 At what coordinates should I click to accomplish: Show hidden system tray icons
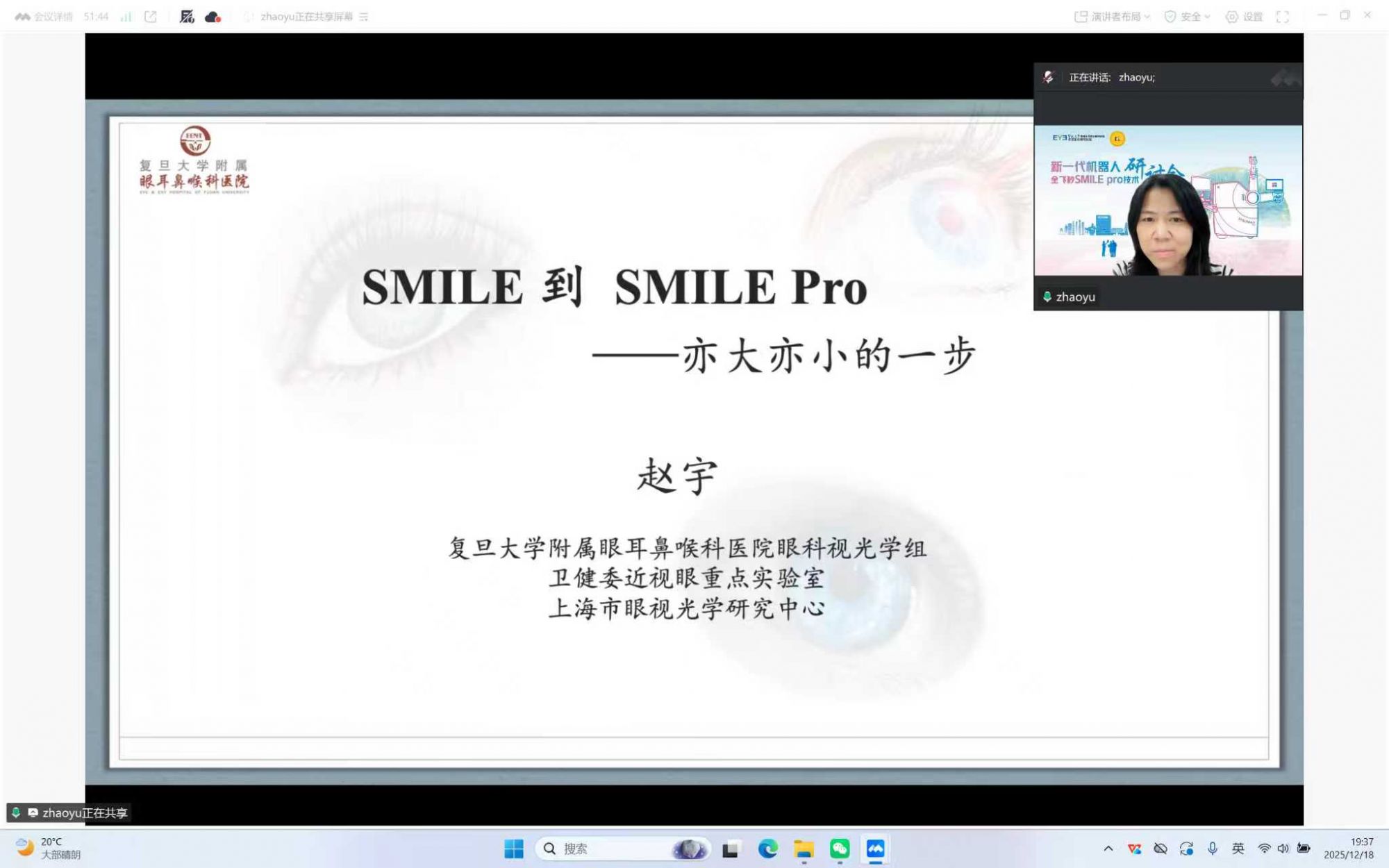tap(1108, 849)
